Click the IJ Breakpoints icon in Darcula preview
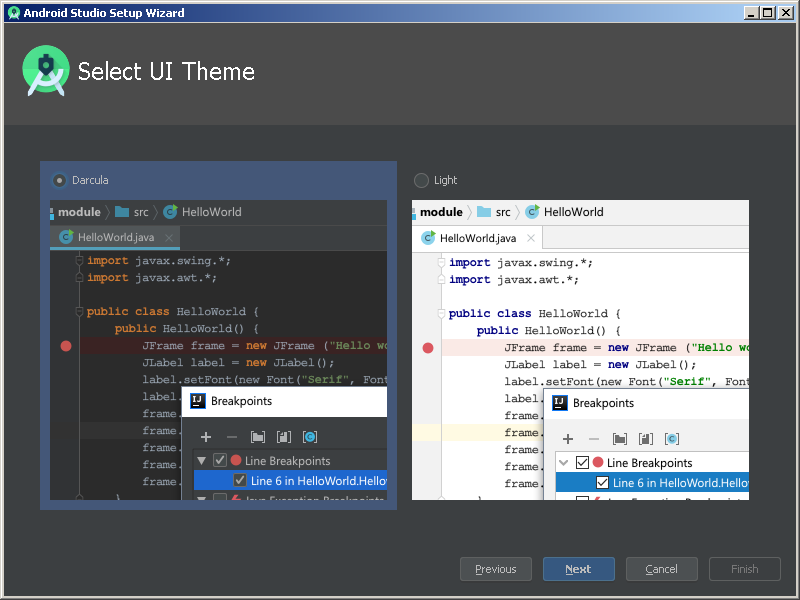 click(198, 401)
